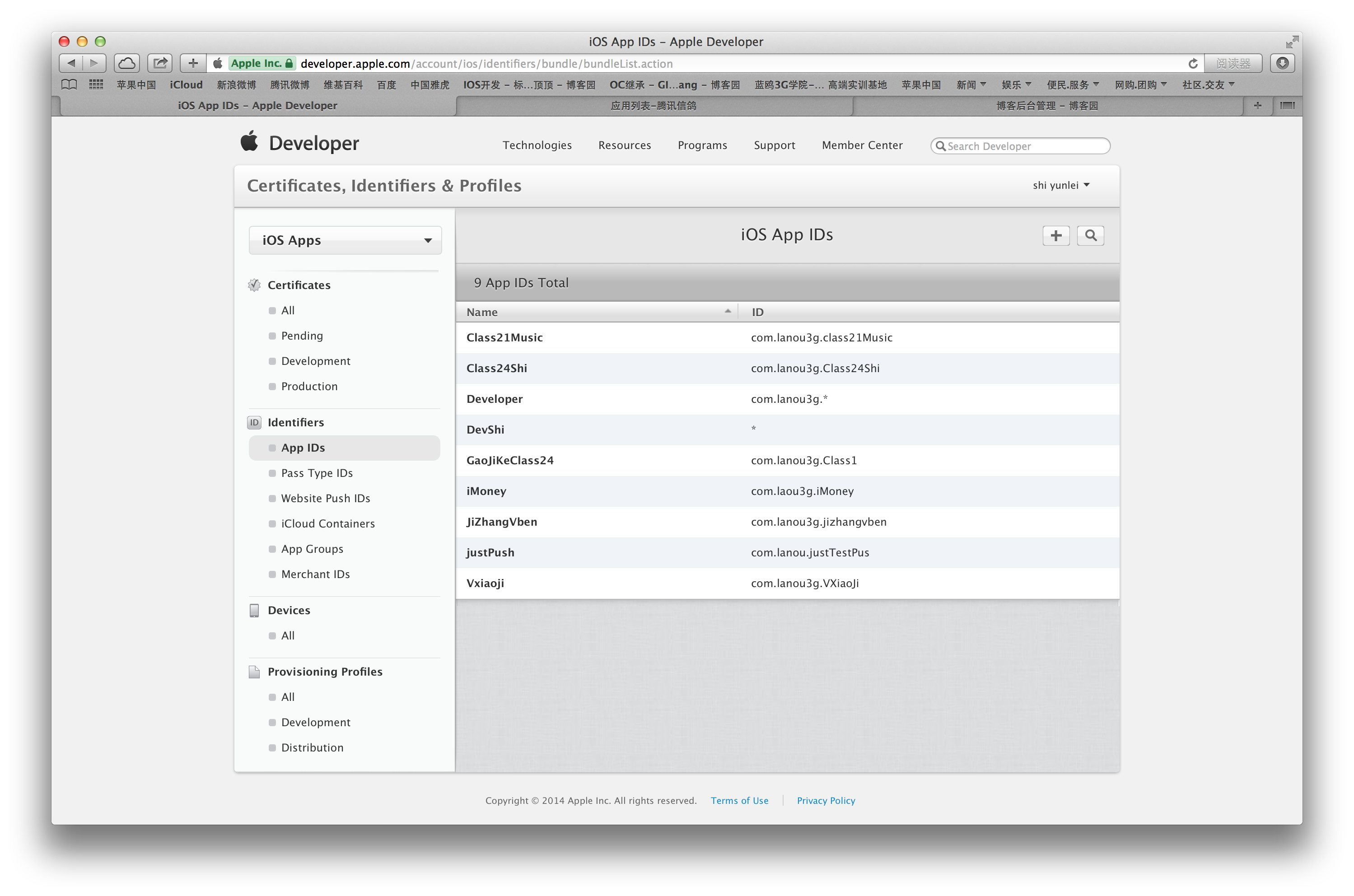Click the 阅读器 Reader button
The height and width of the screenshot is (896, 1354).
(1233, 63)
